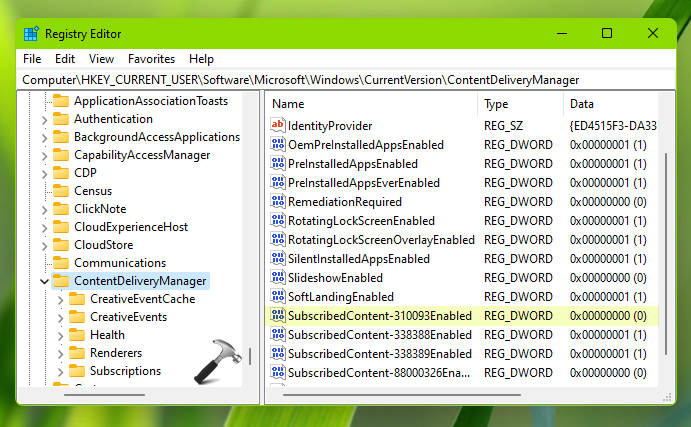Click the PreInstalledAppsEnabled DWORD icon
The height and width of the screenshot is (427, 691).
pos(278,163)
